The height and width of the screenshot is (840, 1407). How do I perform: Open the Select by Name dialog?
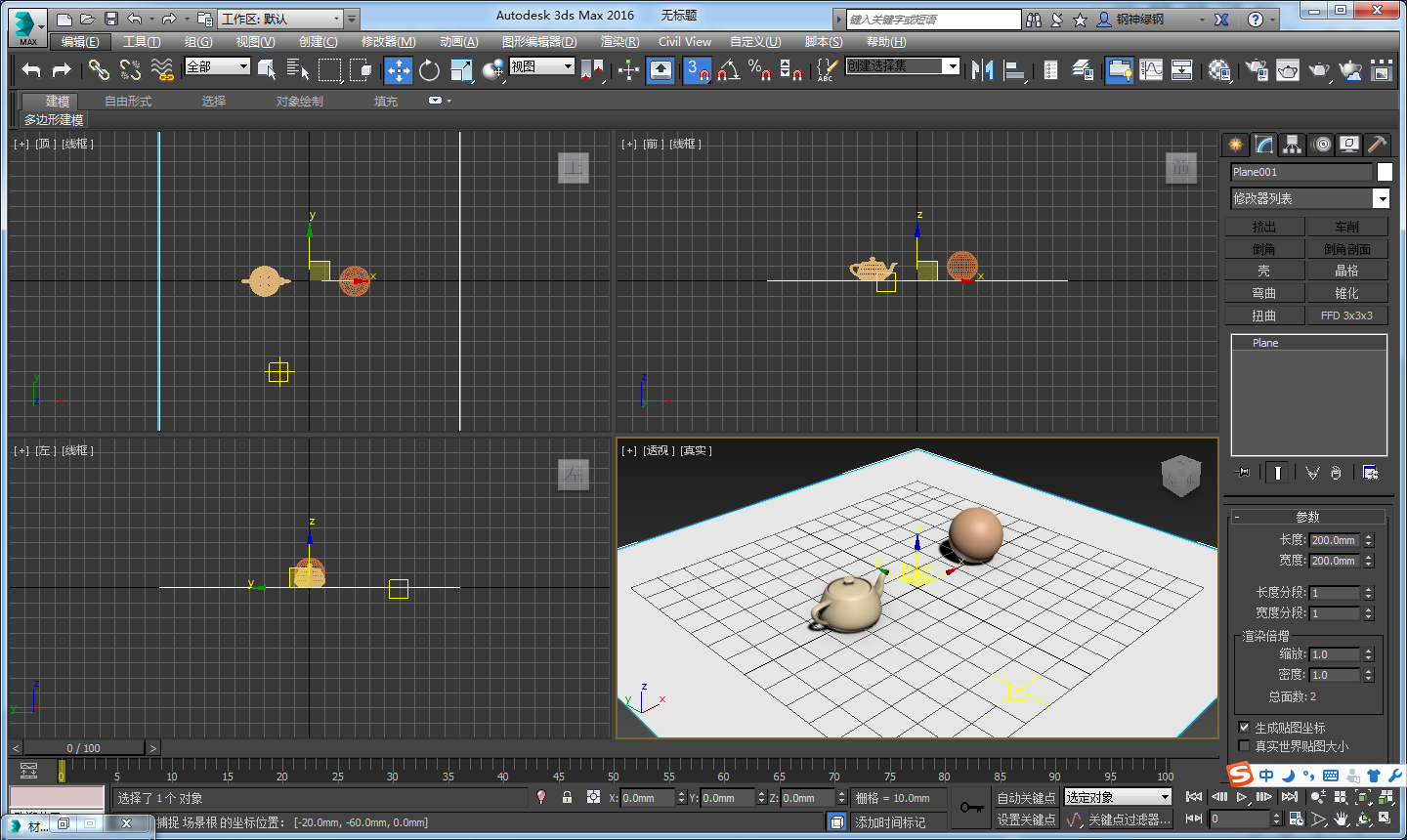298,69
